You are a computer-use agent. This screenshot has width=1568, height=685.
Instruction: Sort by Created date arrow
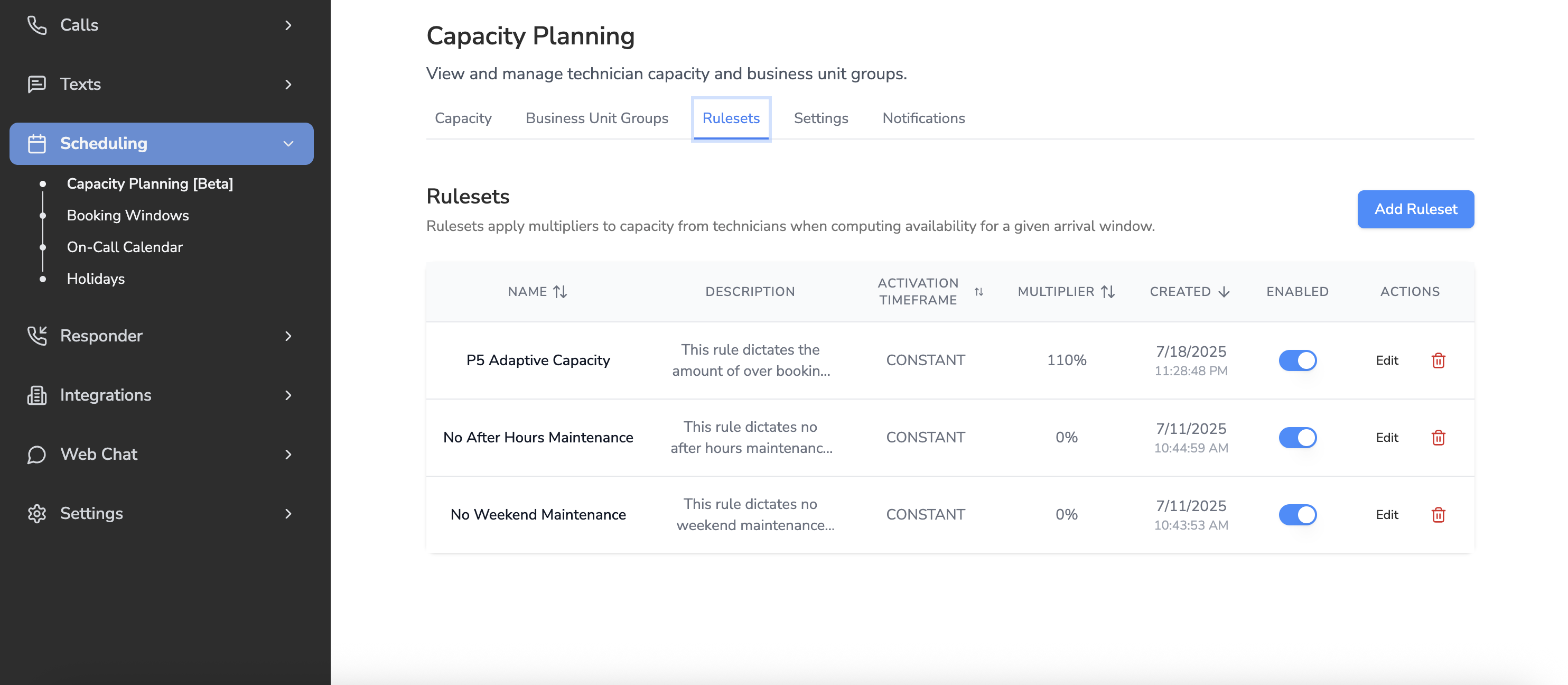(1224, 292)
